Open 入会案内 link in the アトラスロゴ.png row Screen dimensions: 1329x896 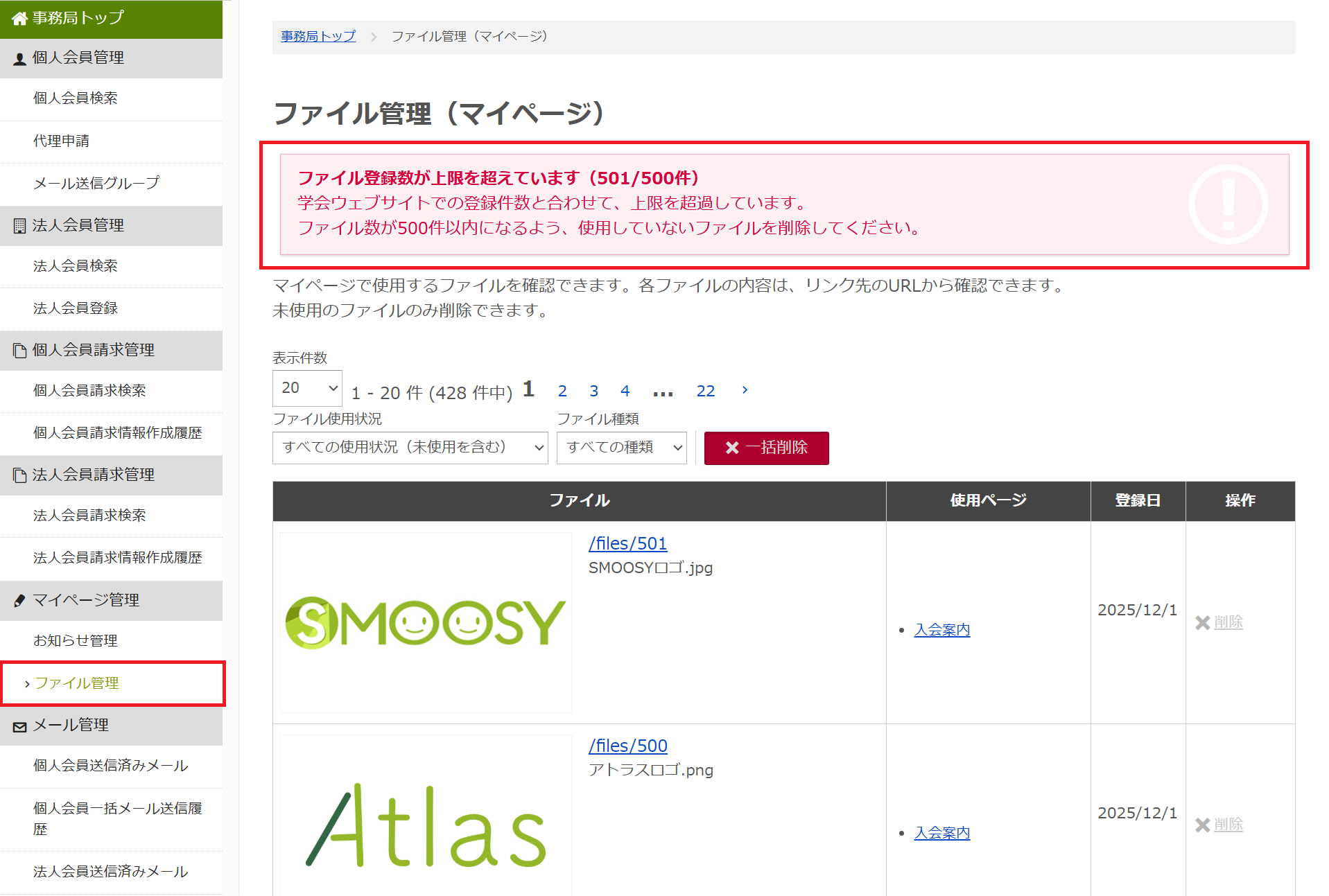pyautogui.click(x=942, y=833)
